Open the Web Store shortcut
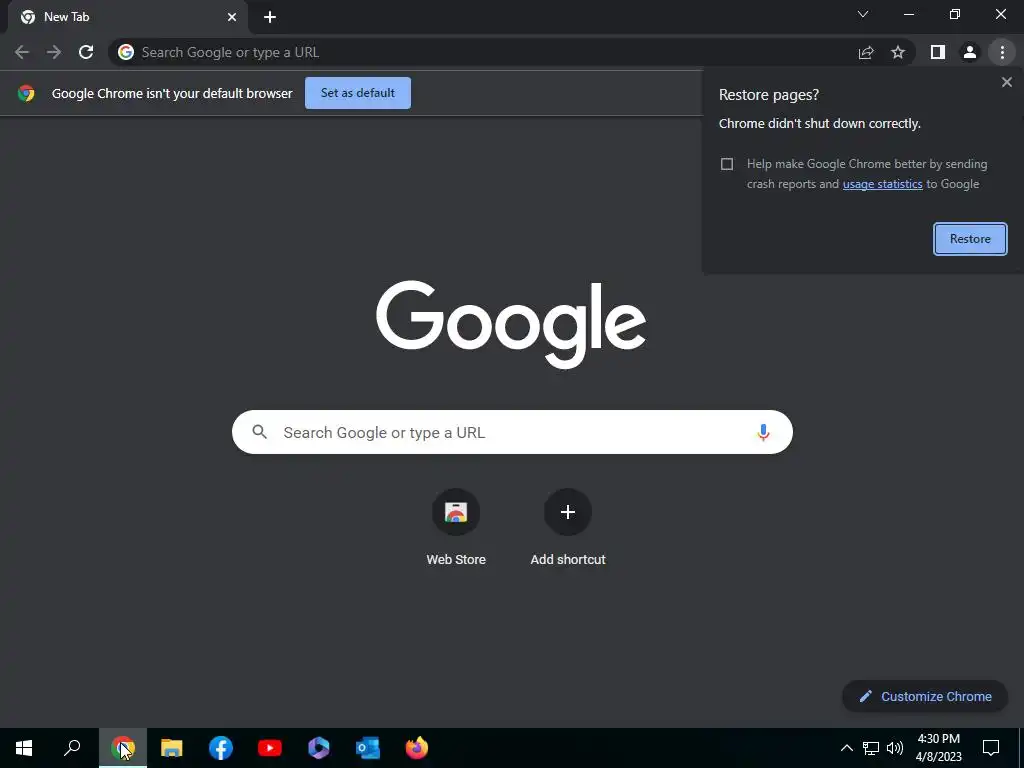Image resolution: width=1024 pixels, height=768 pixels. point(456,527)
